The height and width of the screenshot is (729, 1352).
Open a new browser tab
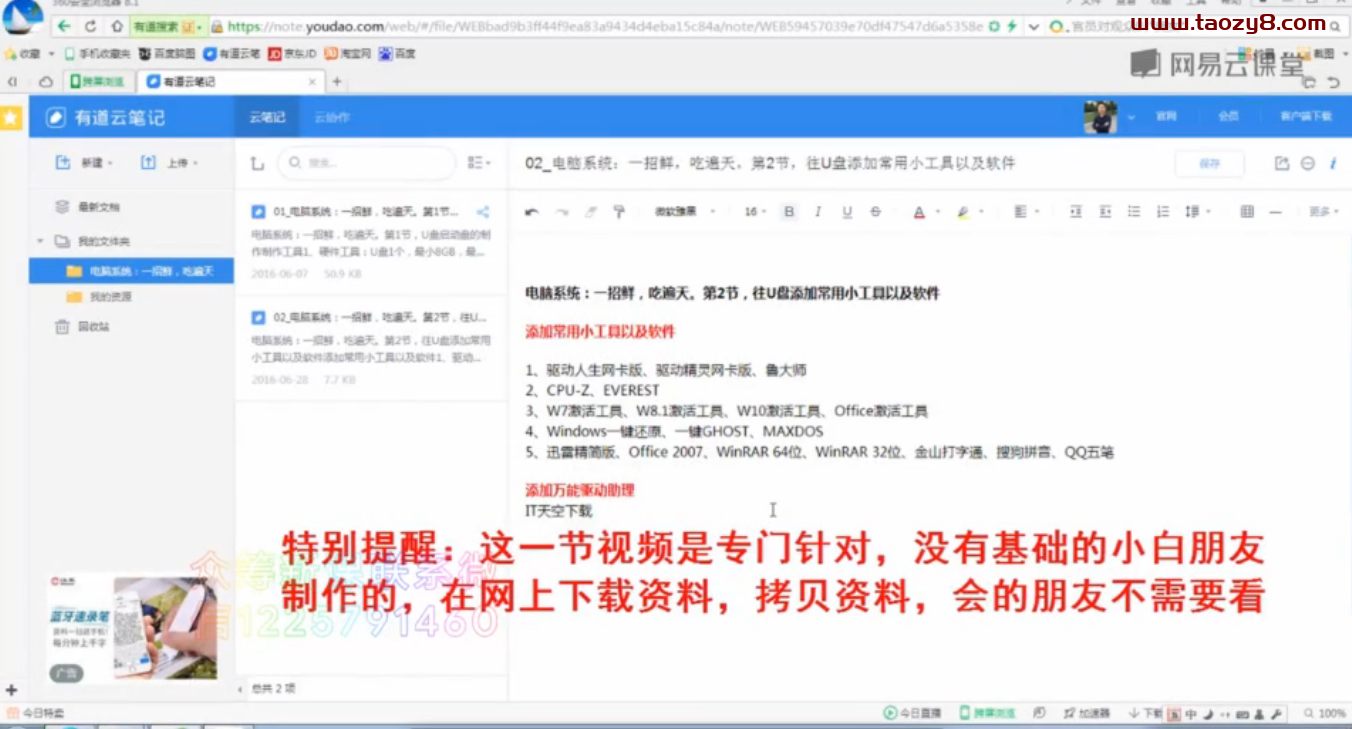[x=337, y=81]
